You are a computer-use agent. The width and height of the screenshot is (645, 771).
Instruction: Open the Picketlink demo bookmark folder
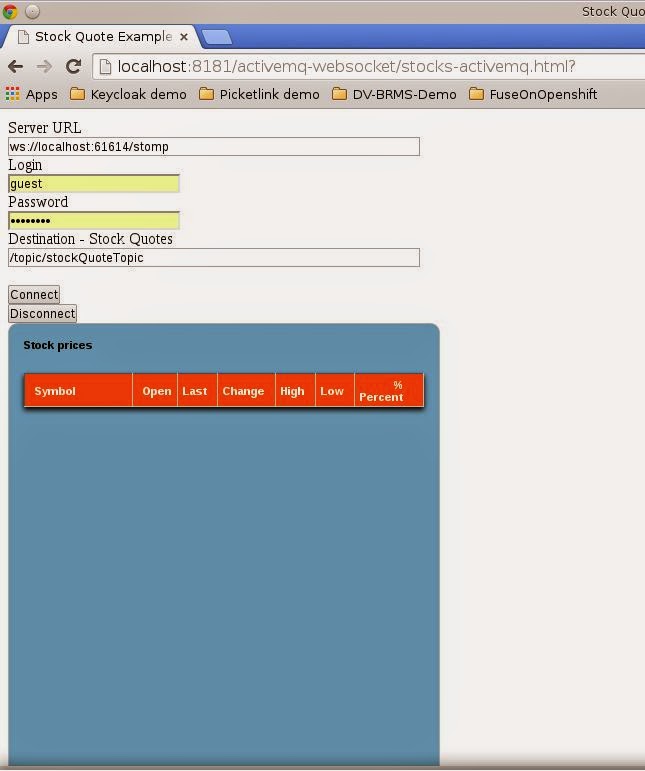259,94
